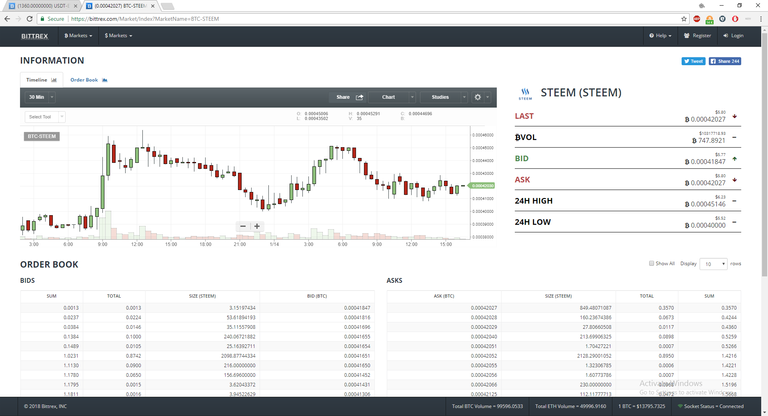
Task: Click the STEEM coin logo
Action: [525, 94]
